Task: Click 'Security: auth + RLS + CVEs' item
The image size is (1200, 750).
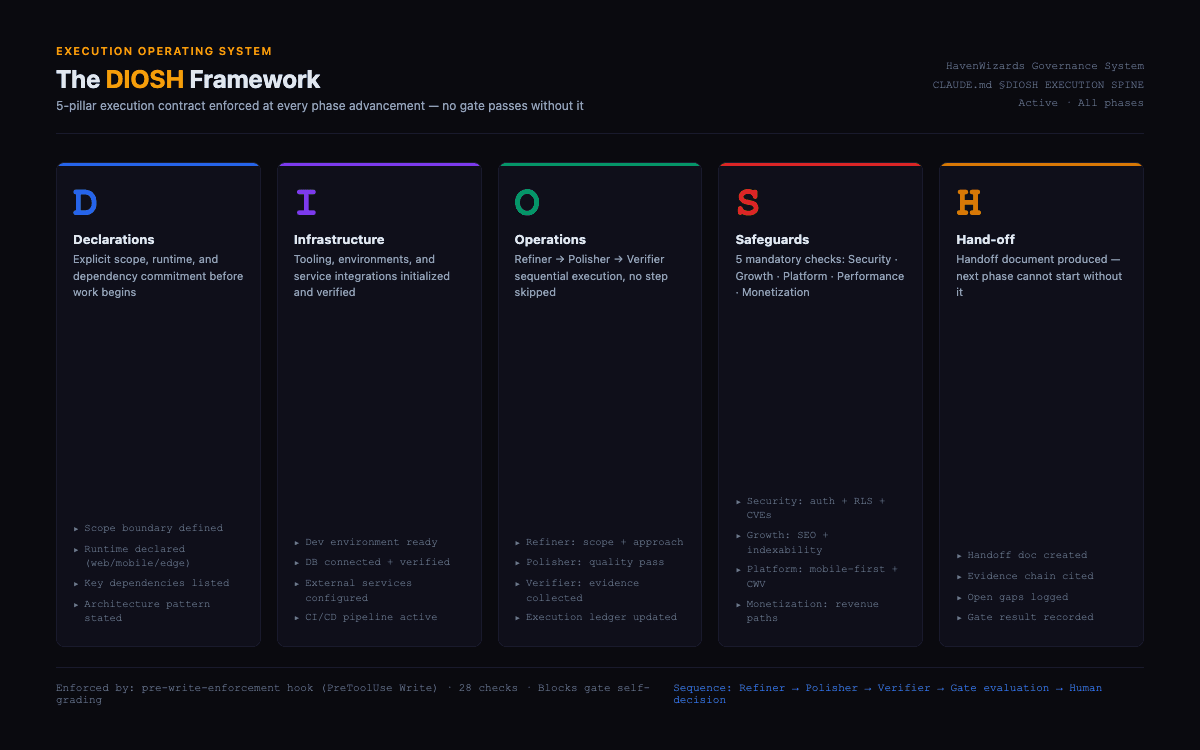Action: tap(810, 508)
